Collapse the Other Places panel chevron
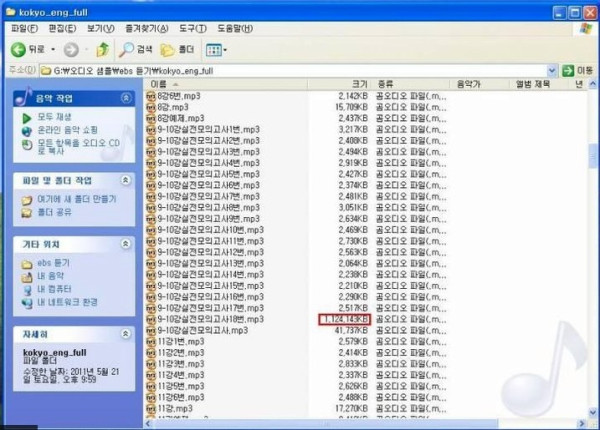Image resolution: width=600 pixels, height=430 pixels. pyautogui.click(x=126, y=244)
